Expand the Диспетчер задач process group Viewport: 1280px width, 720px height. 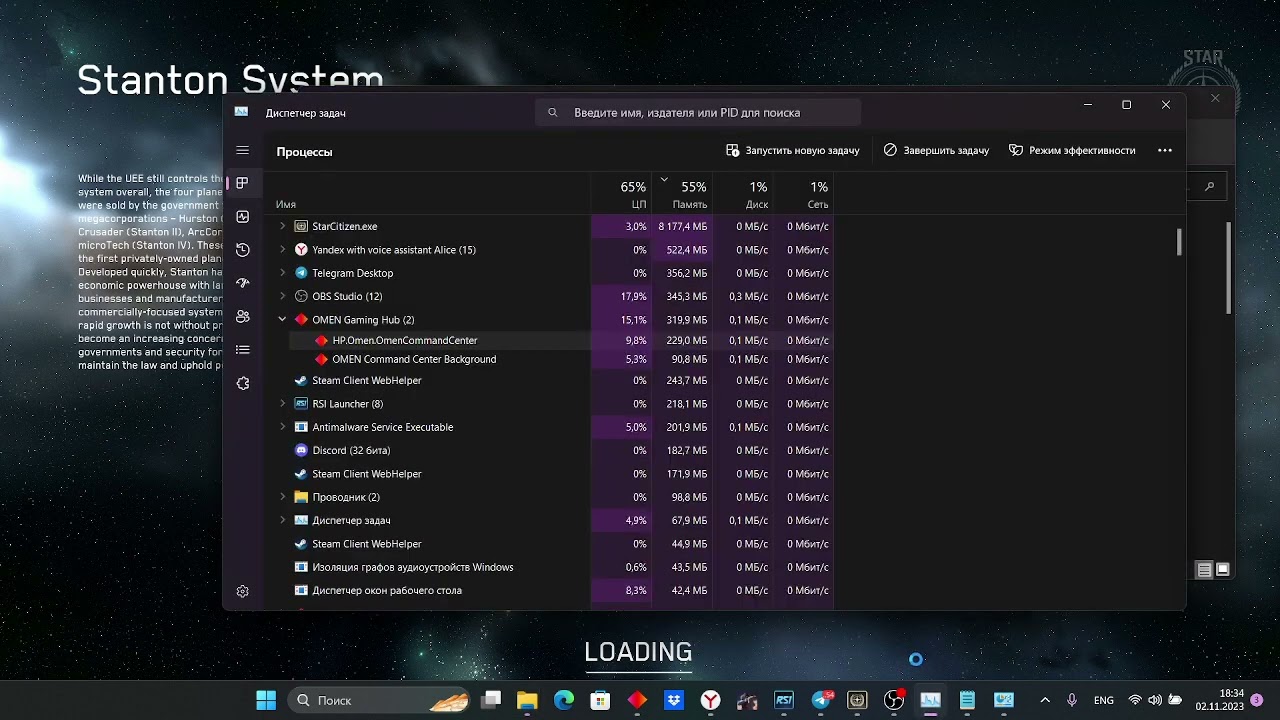282,520
